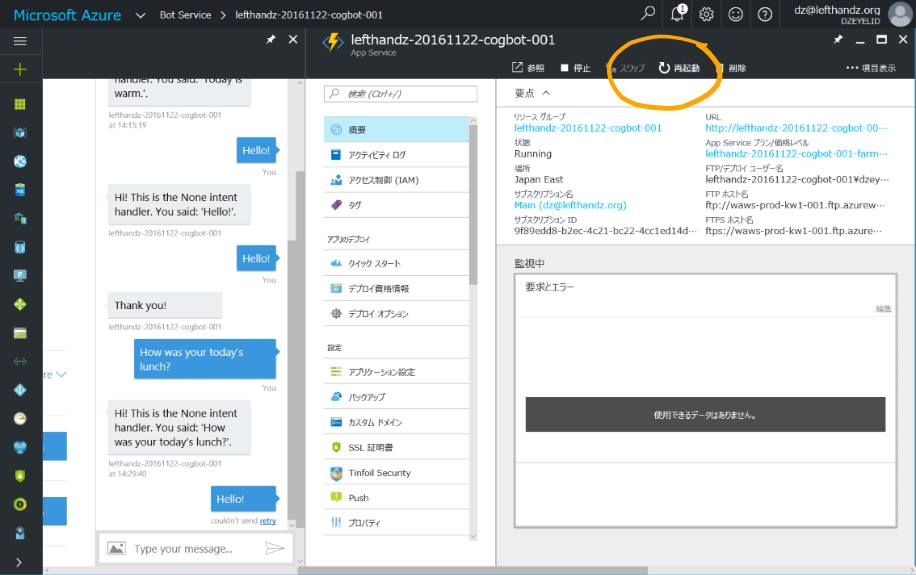Click the send arrow in the chat box
916x575 pixels.
[x=274, y=548]
